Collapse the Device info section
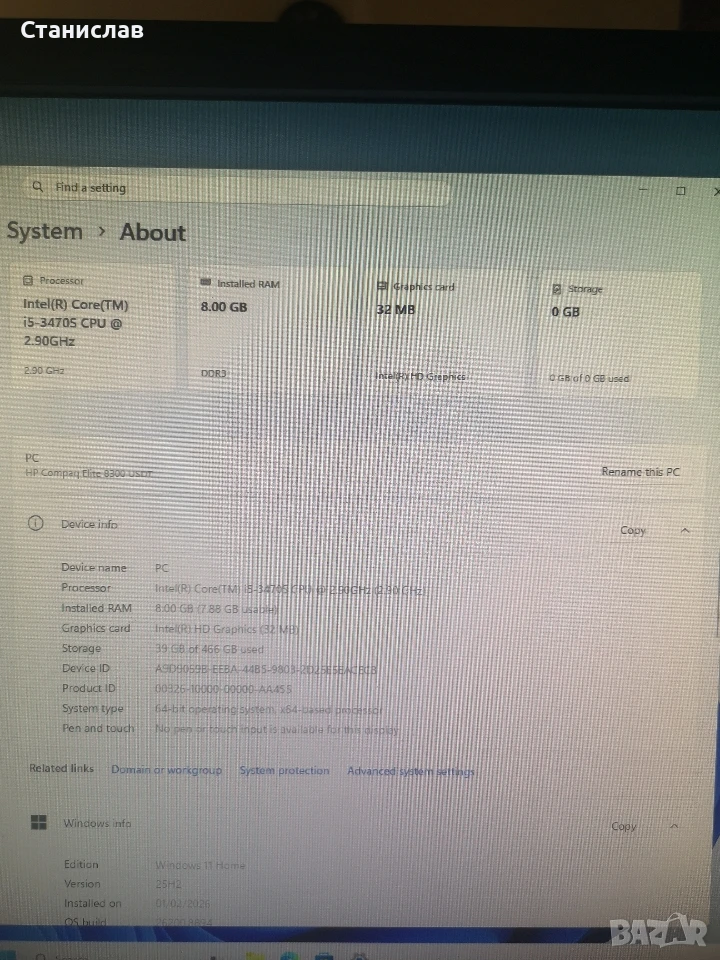 coord(685,530)
